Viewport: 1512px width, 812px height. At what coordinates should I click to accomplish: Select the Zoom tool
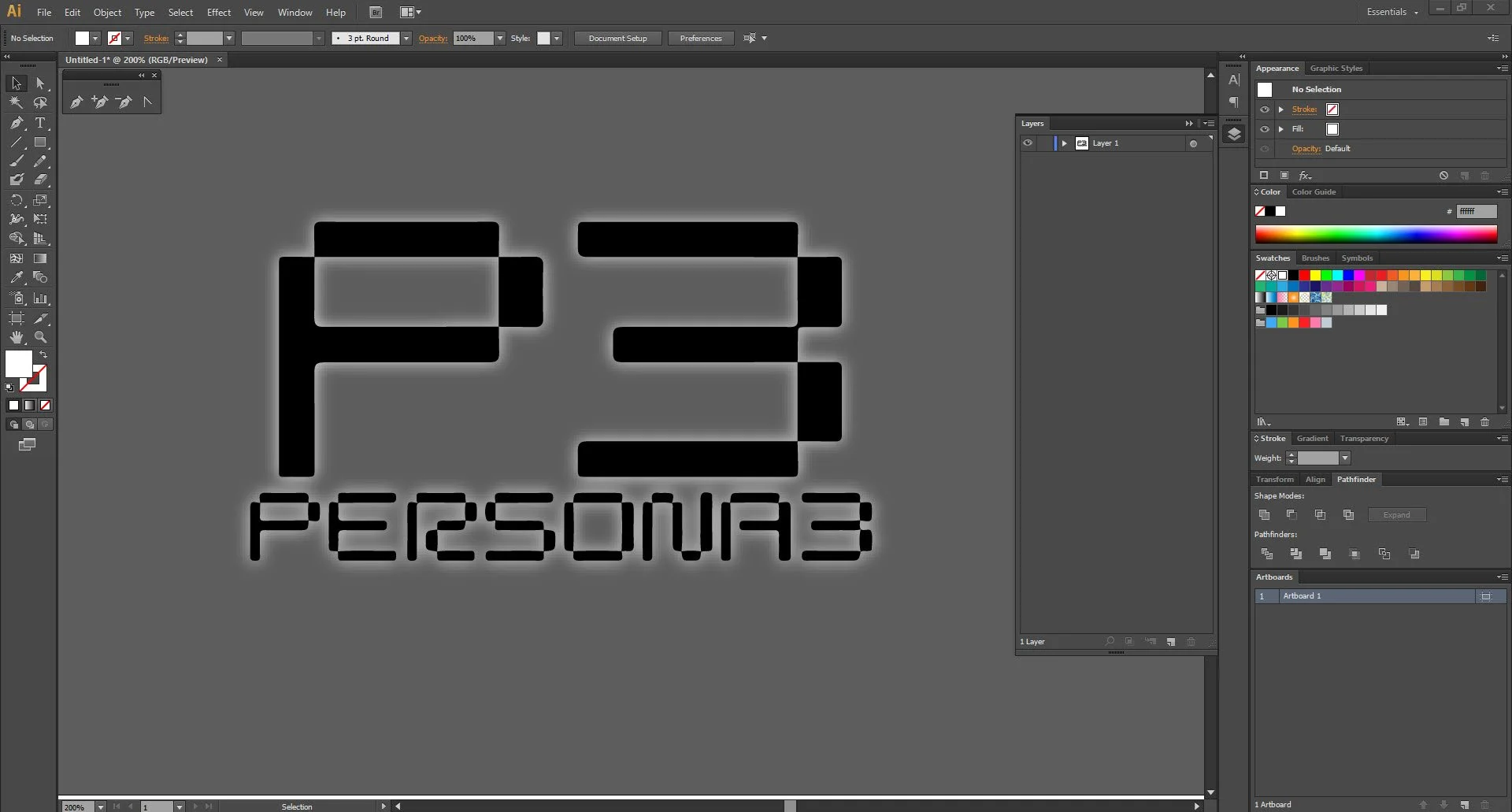tap(40, 337)
